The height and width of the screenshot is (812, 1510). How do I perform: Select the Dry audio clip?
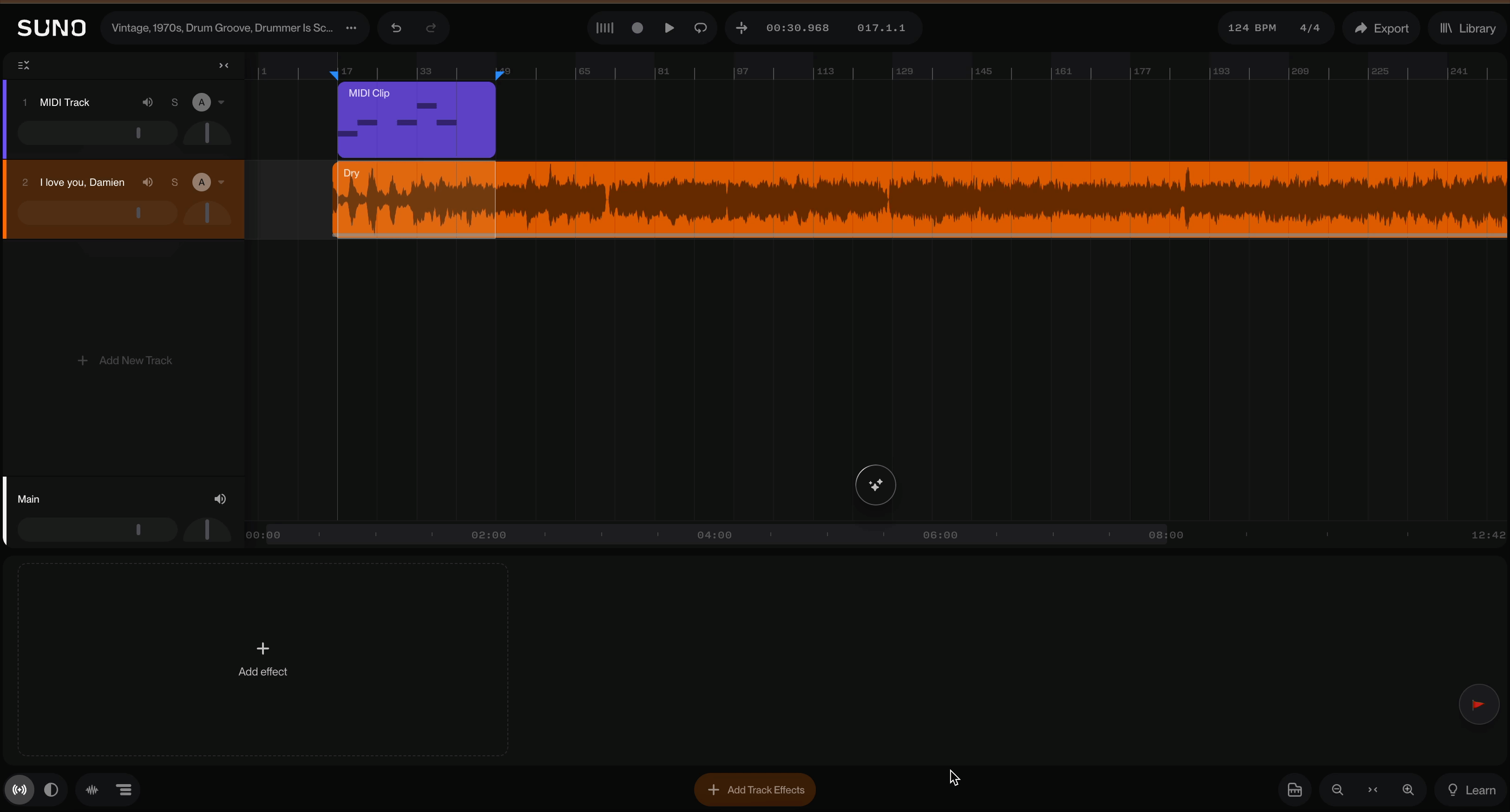pyautogui.click(x=919, y=199)
